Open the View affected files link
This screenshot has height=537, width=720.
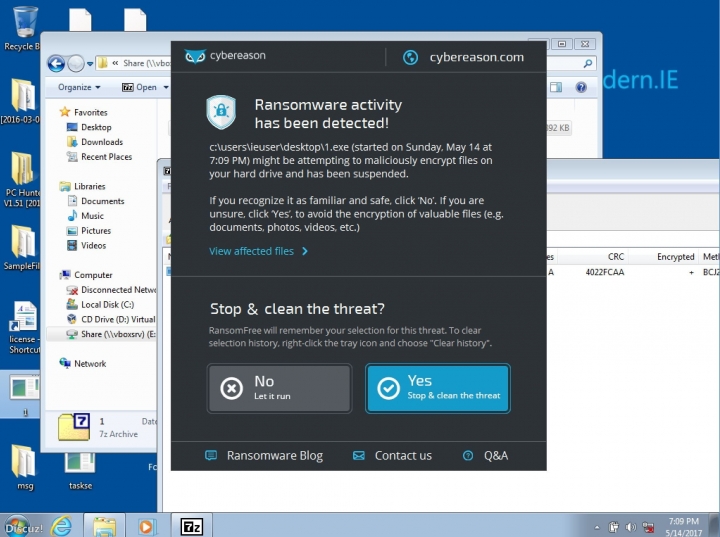click(259, 251)
